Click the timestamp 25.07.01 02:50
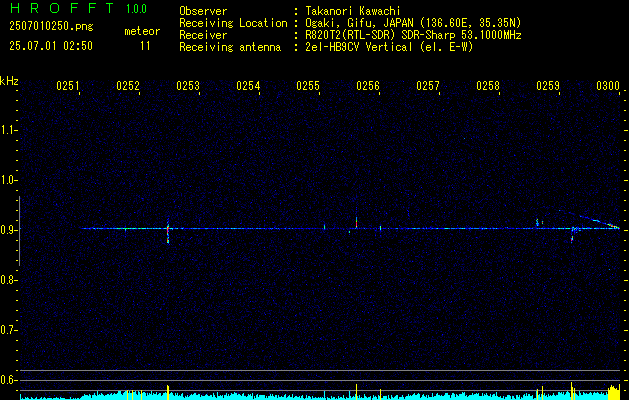The image size is (629, 400). pyautogui.click(x=51, y=46)
